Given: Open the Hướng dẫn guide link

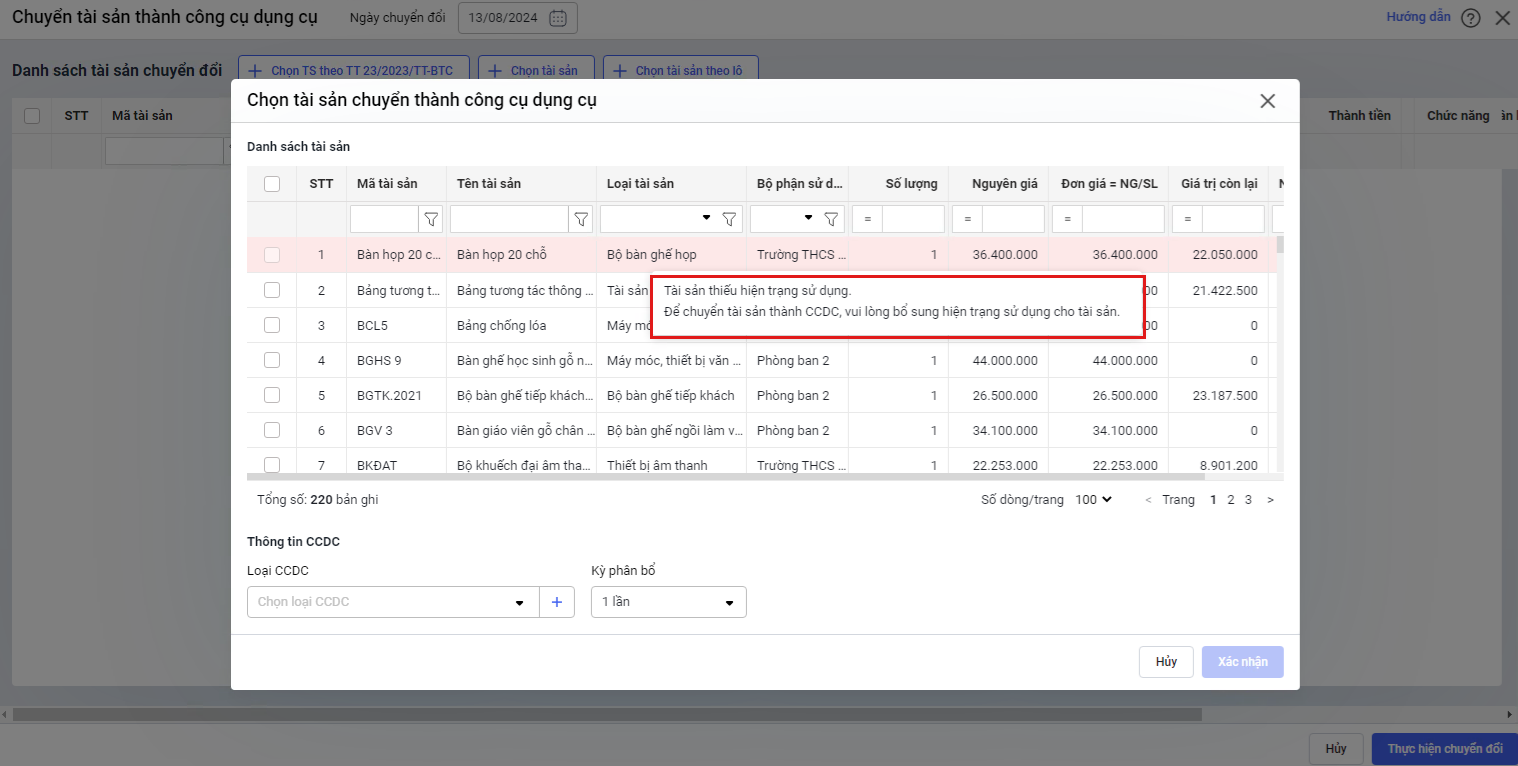Looking at the screenshot, I should tap(1418, 17).
